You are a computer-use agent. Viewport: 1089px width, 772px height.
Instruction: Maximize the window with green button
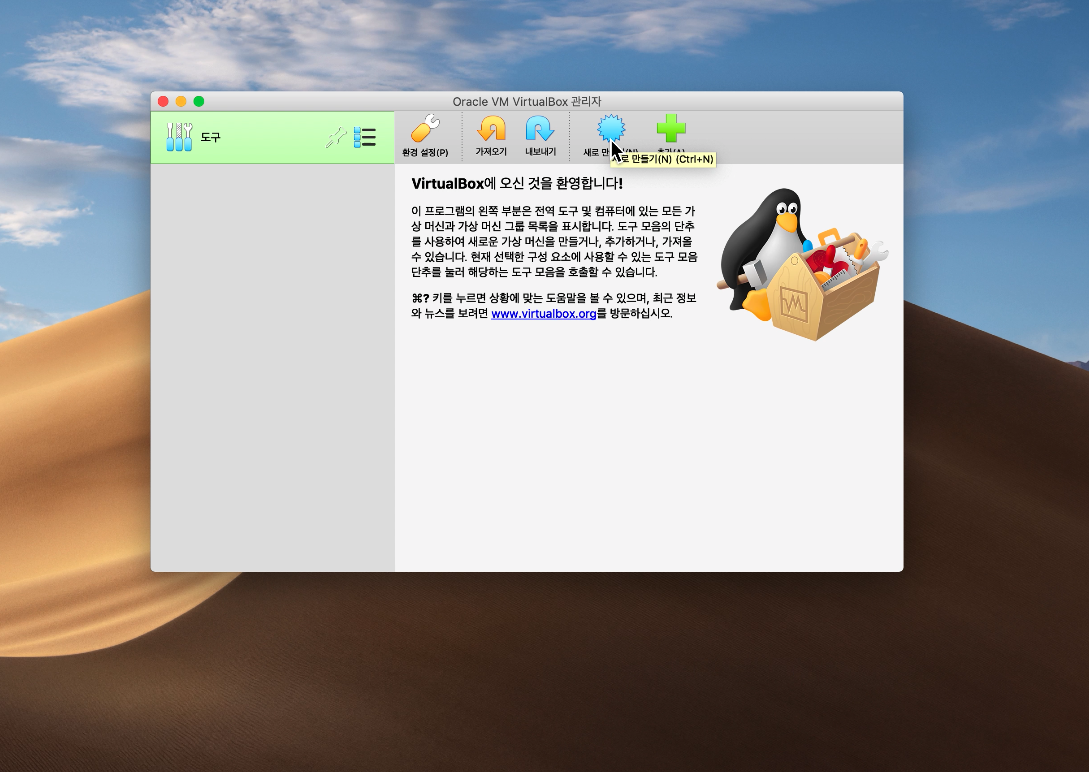[199, 101]
